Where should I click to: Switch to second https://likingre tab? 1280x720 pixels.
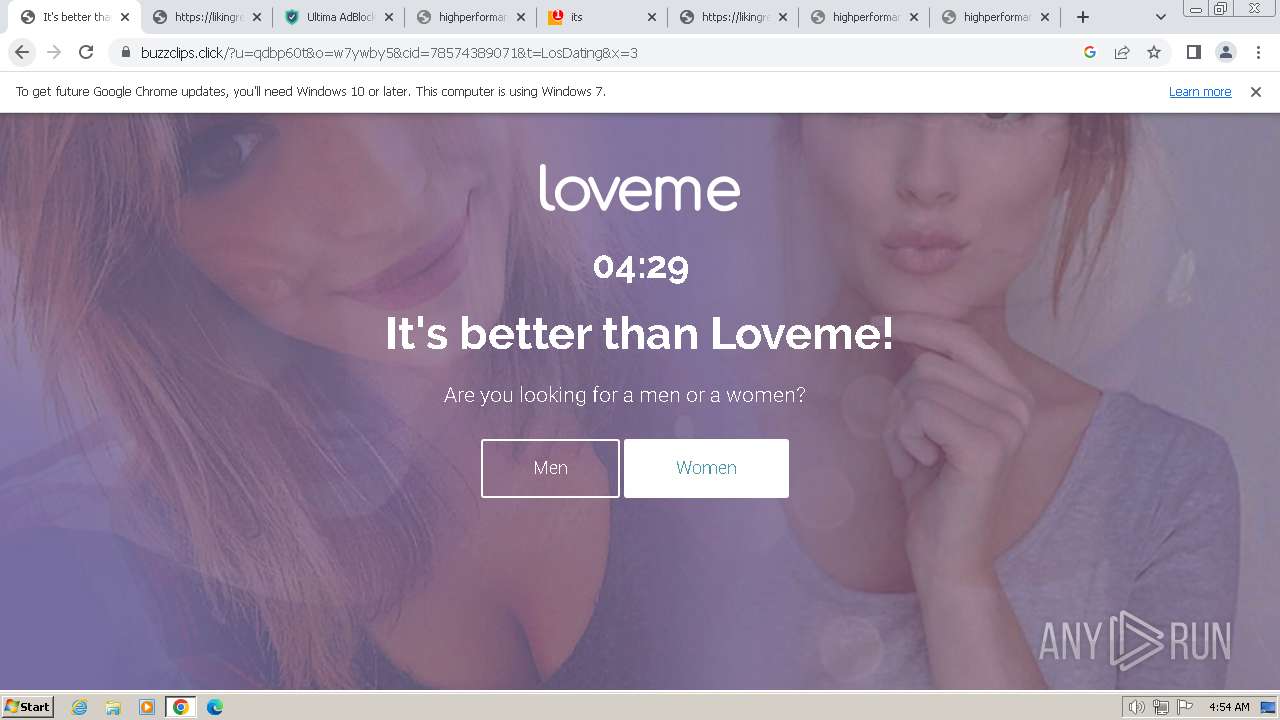point(734,17)
